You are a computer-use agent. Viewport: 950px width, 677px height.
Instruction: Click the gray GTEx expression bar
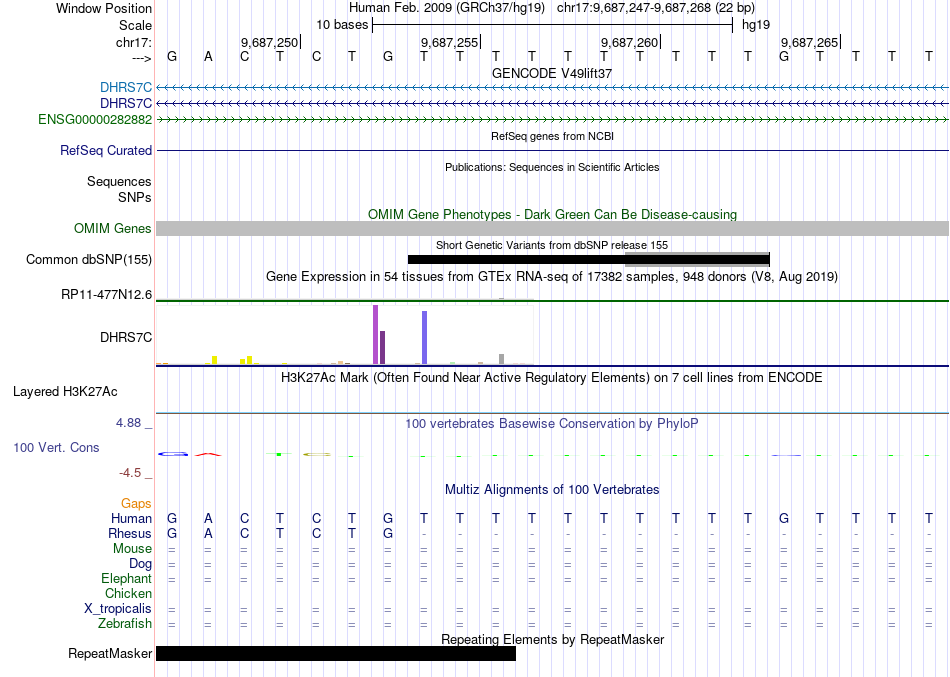[x=502, y=359]
